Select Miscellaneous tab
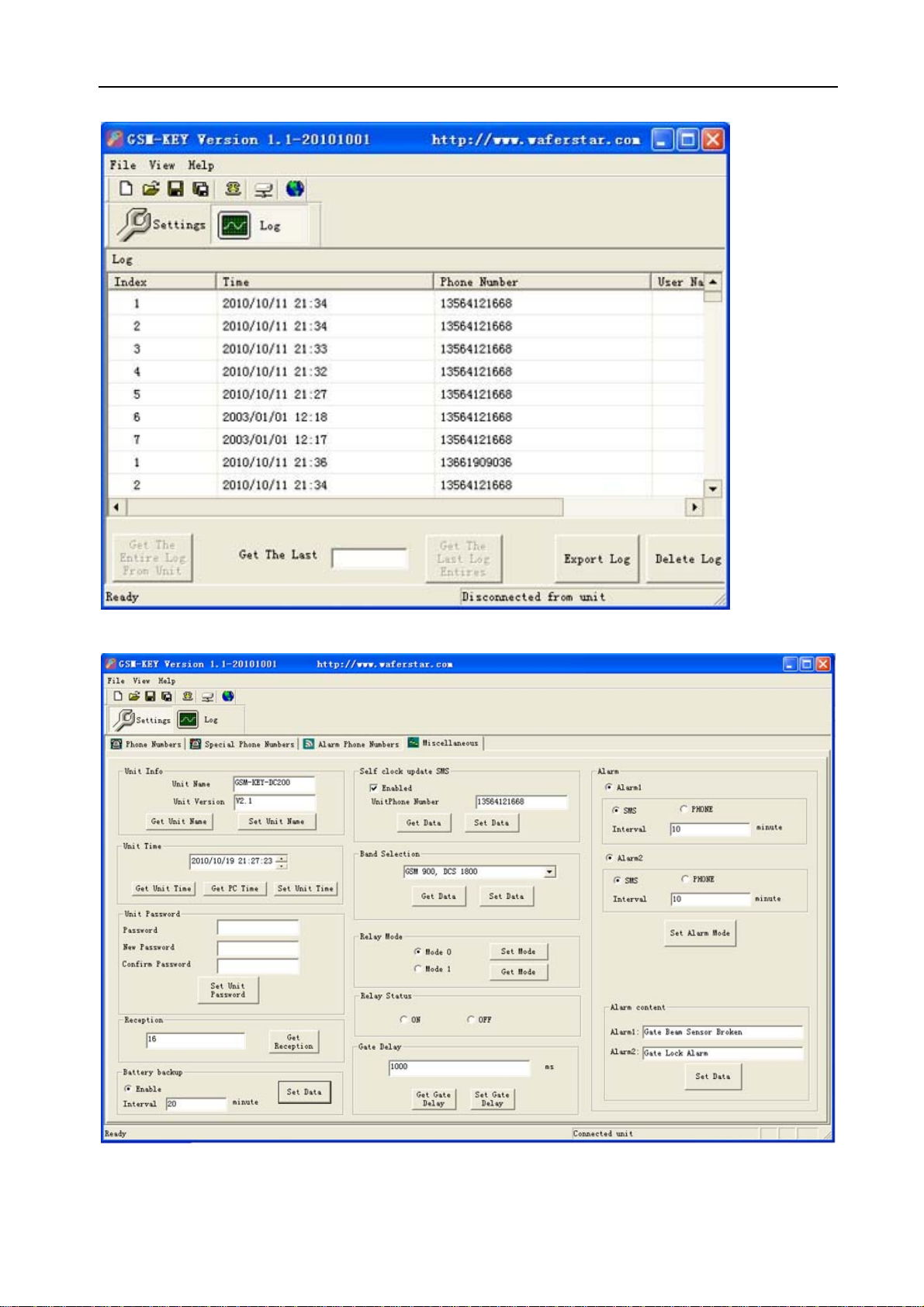 click(x=444, y=743)
